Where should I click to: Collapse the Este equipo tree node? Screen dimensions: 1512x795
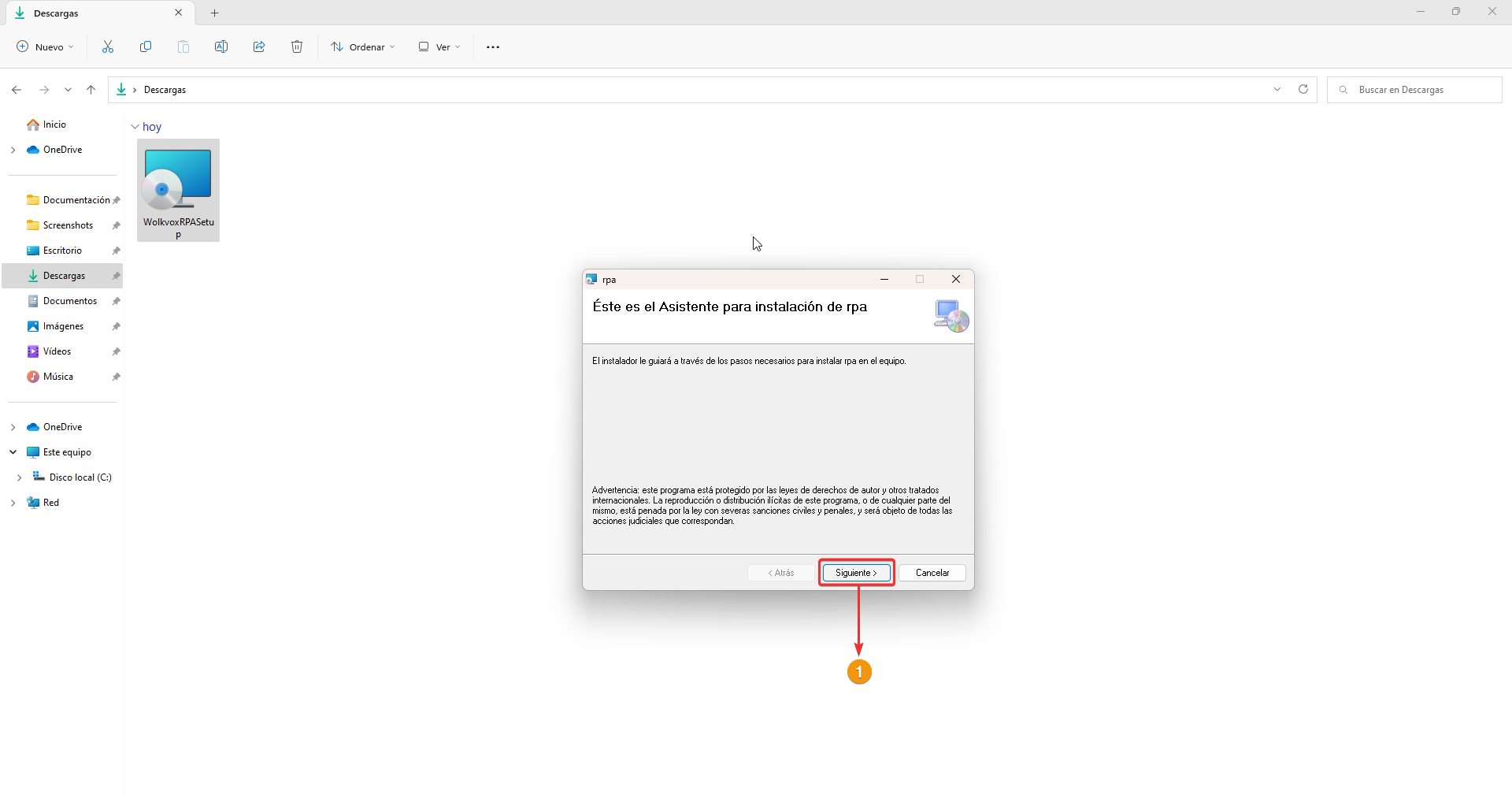pos(13,452)
